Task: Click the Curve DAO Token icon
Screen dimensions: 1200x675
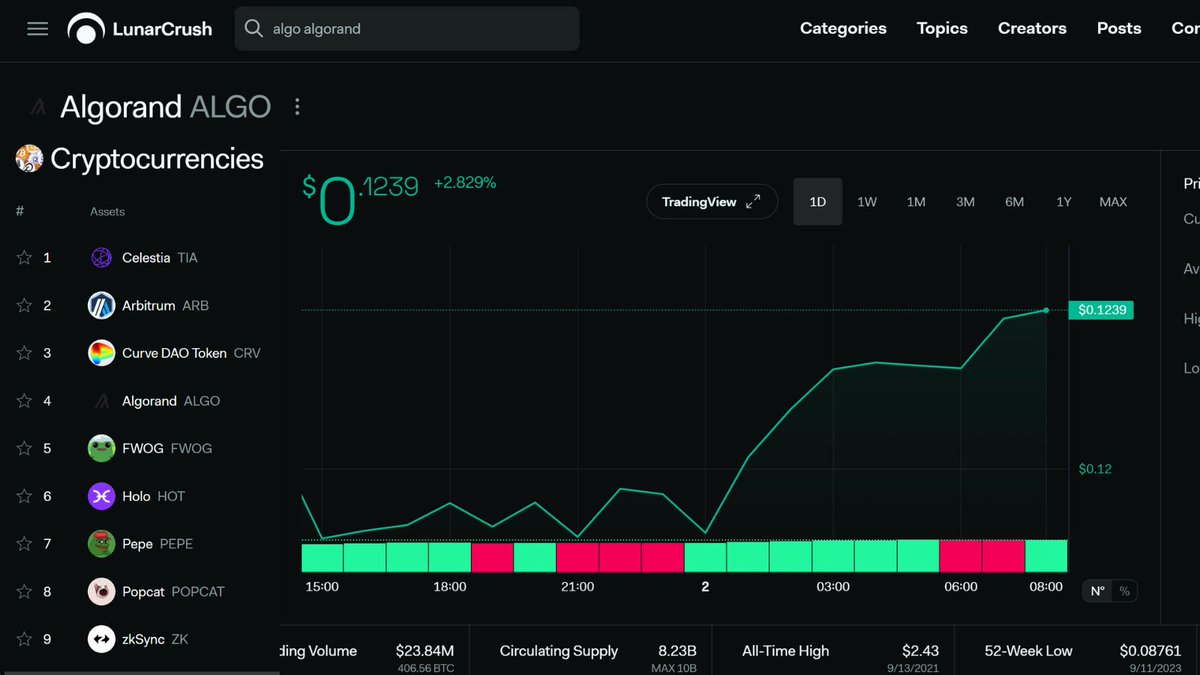Action: pos(102,353)
